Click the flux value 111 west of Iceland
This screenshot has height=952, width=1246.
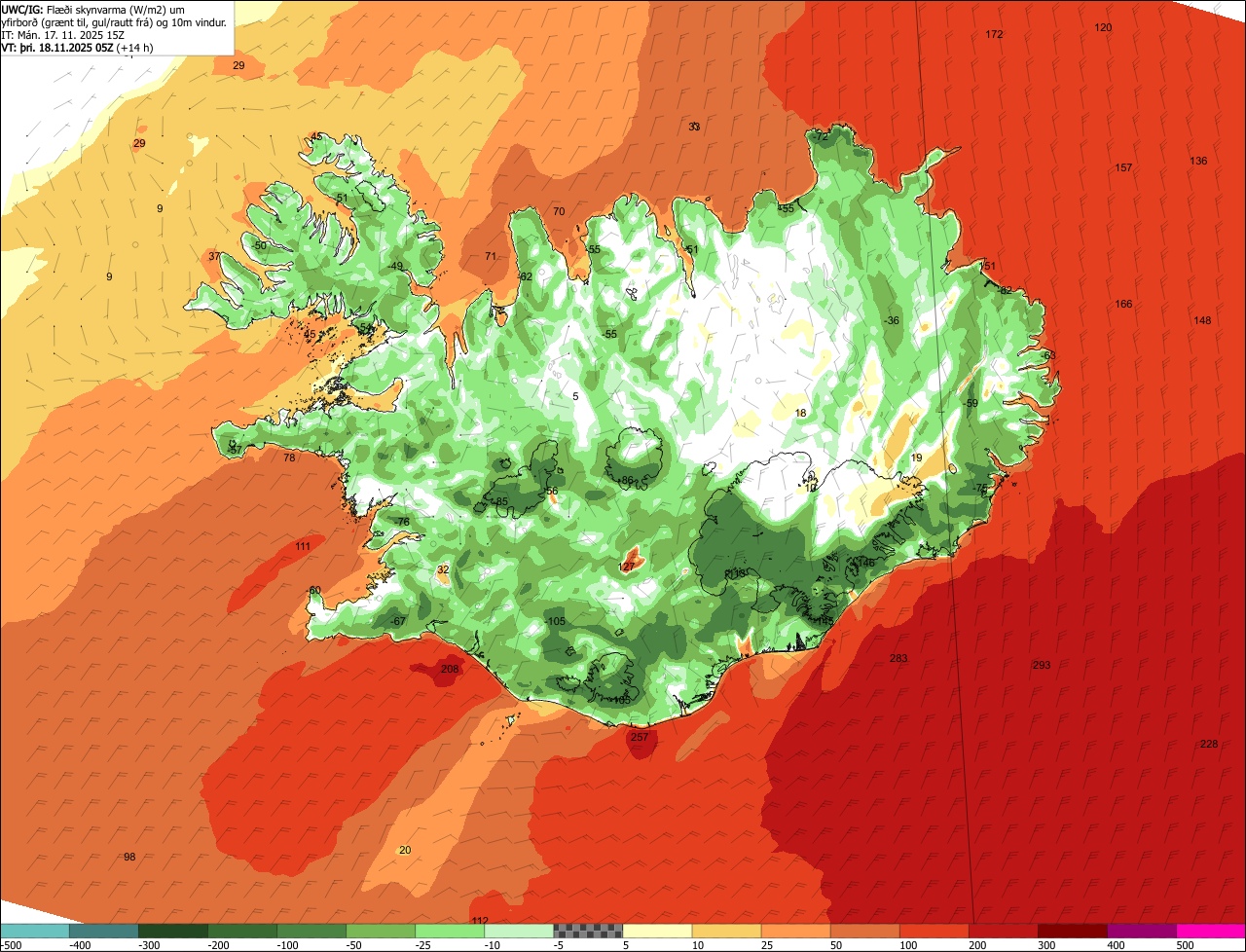tap(303, 547)
